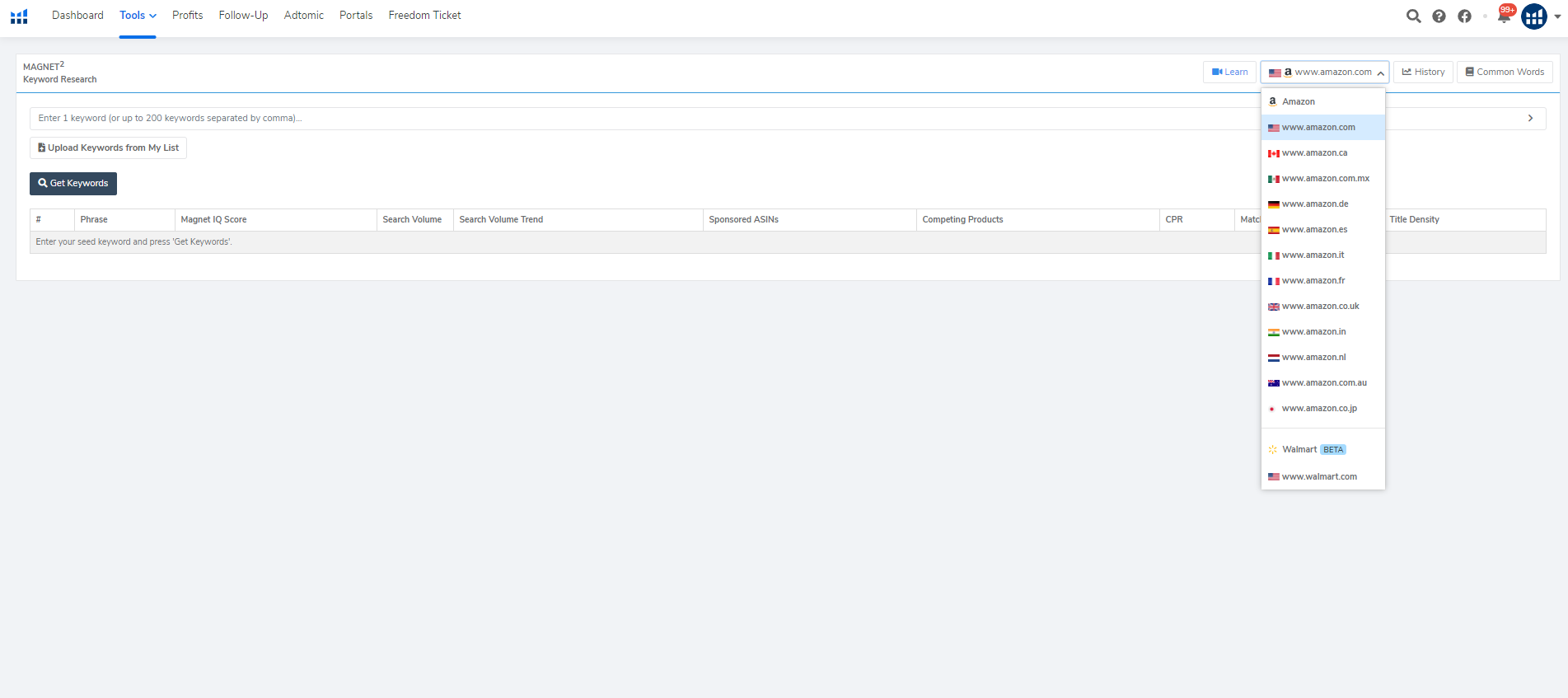The width and height of the screenshot is (1568, 698).
Task: Click the Magnet IQ Score column header
Action: [x=275, y=219]
